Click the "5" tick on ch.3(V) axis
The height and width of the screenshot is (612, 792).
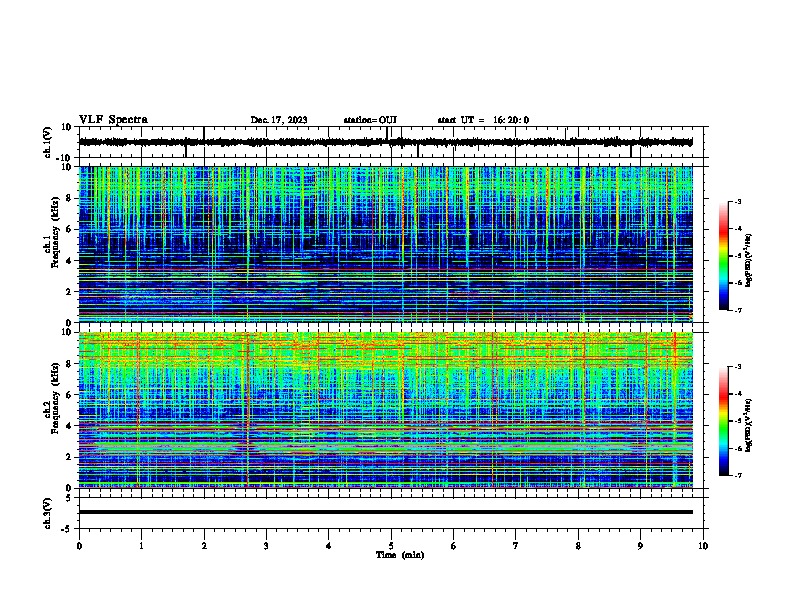(69, 498)
